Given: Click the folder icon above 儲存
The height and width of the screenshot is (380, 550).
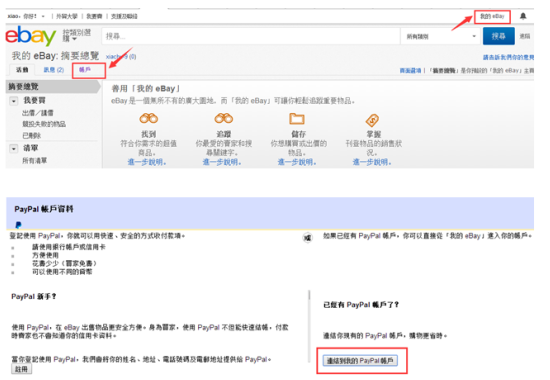Looking at the screenshot, I should tap(297, 119).
